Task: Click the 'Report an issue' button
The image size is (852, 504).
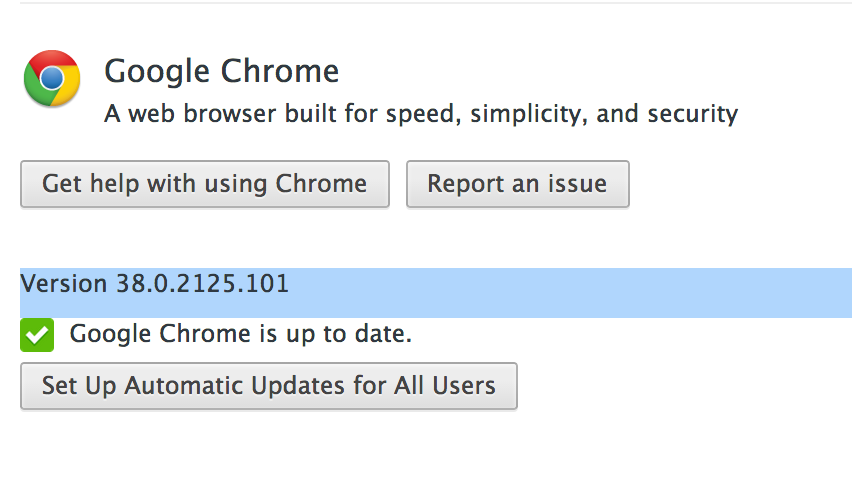Action: tap(517, 184)
